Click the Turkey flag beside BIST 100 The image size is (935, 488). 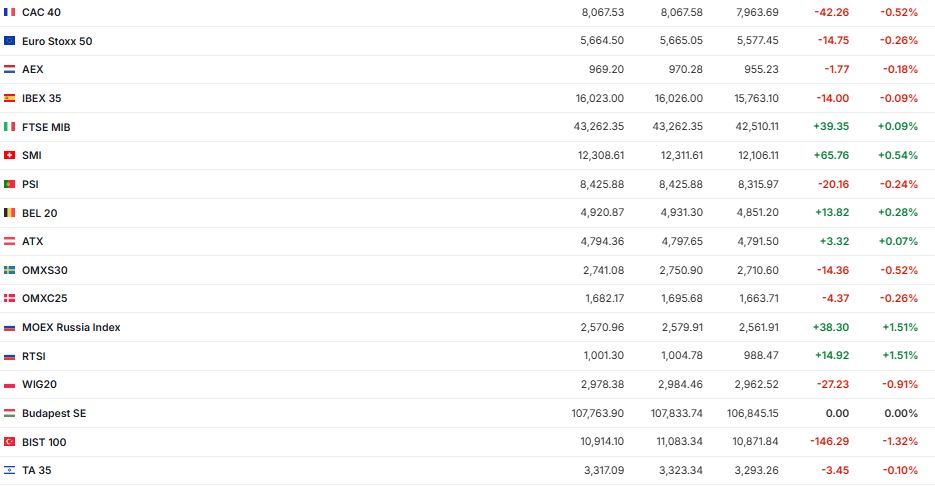(x=10, y=442)
